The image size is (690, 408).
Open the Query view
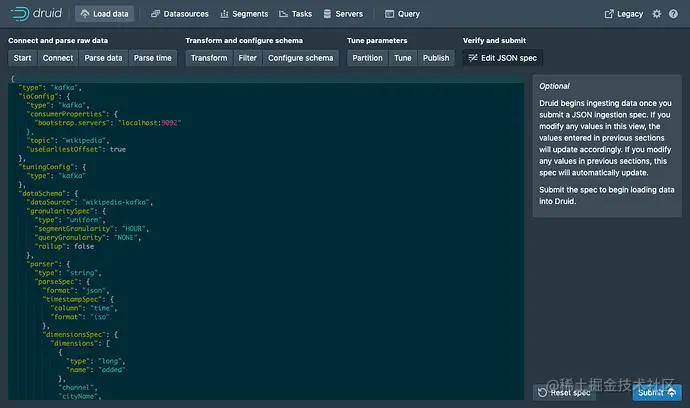tap(402, 14)
